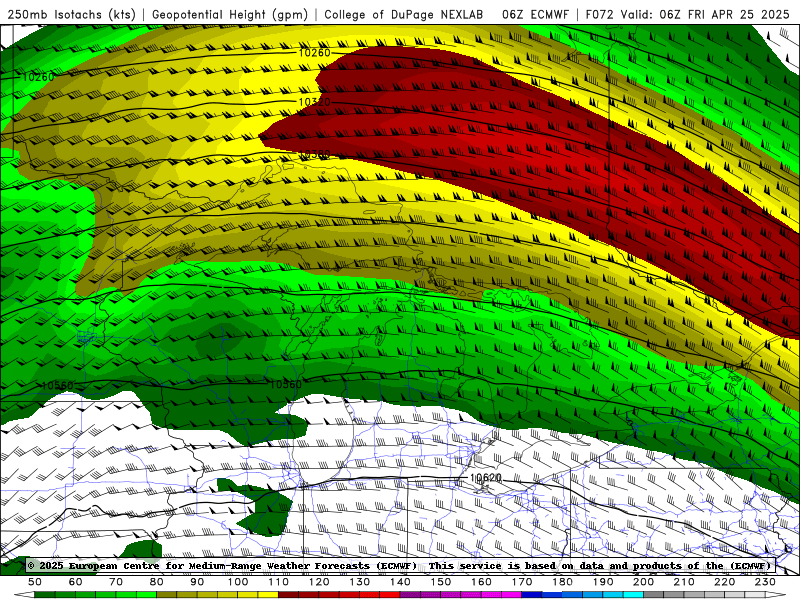Click the ECMWF copyright notice text
Image resolution: width=800 pixels, height=600 pixels.
coord(399,565)
